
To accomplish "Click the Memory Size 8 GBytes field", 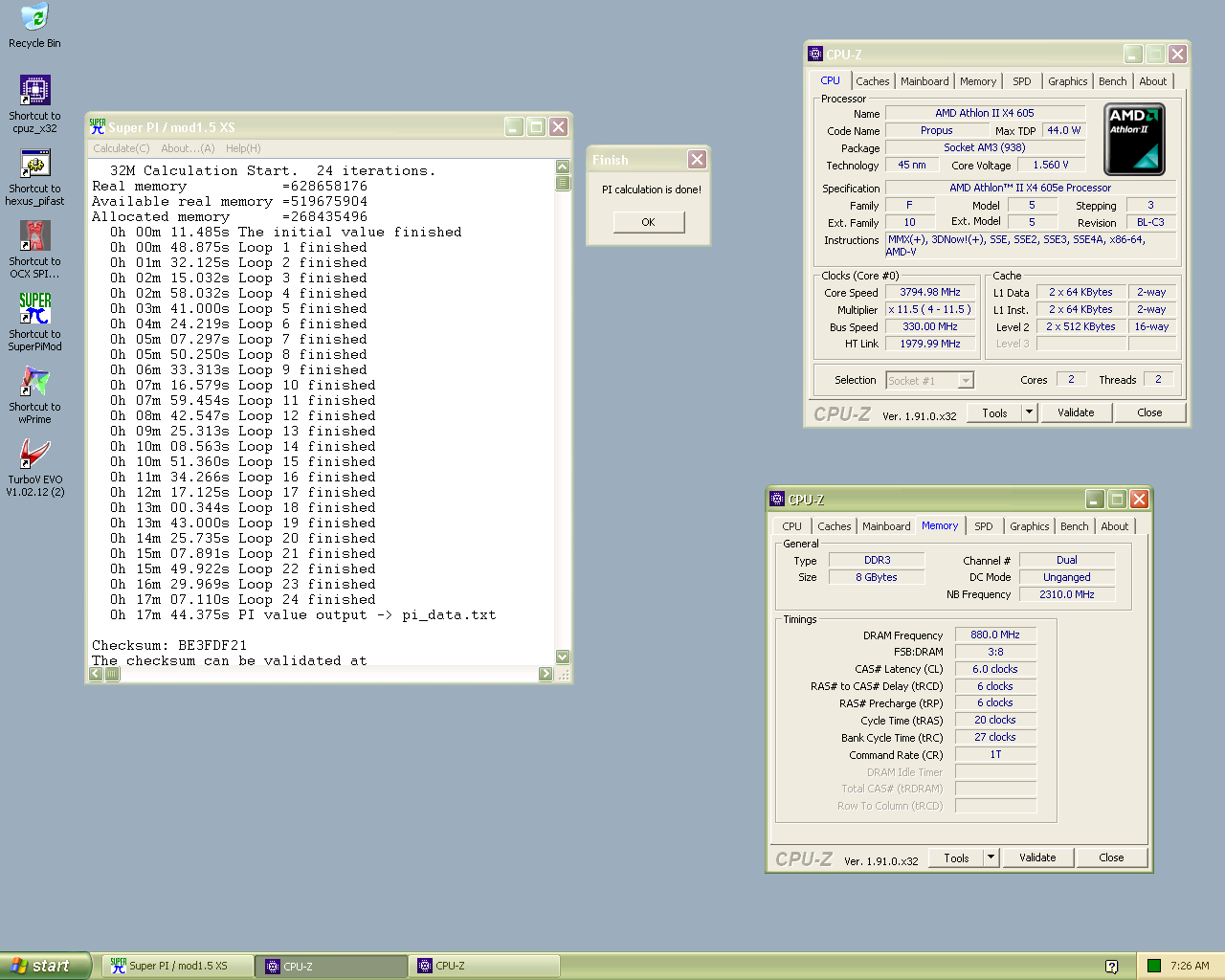I will tap(877, 577).
